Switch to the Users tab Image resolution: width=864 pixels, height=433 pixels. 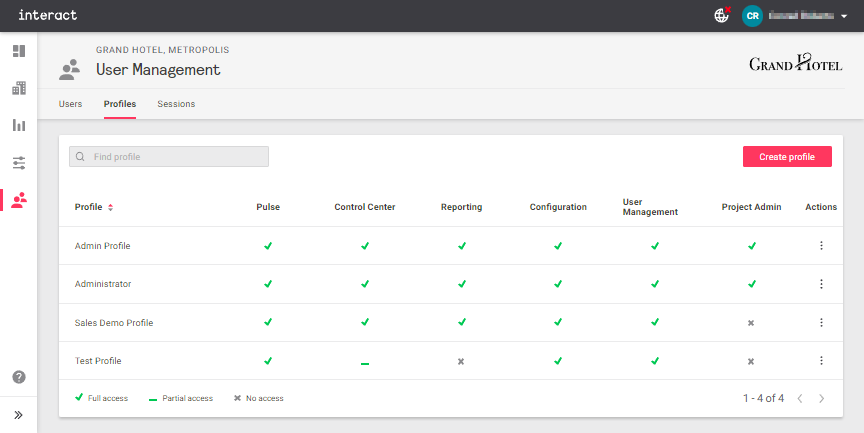pyautogui.click(x=70, y=104)
